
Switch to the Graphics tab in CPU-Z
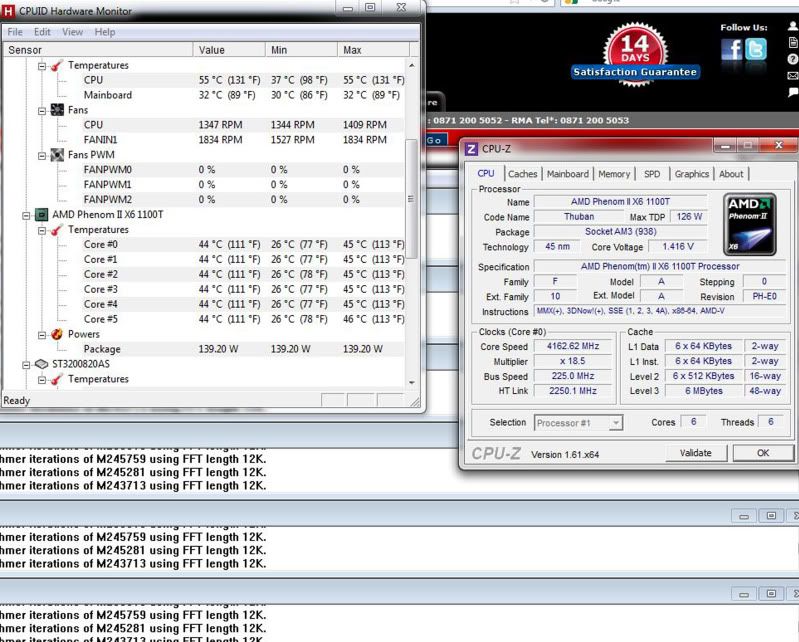pyautogui.click(x=691, y=174)
